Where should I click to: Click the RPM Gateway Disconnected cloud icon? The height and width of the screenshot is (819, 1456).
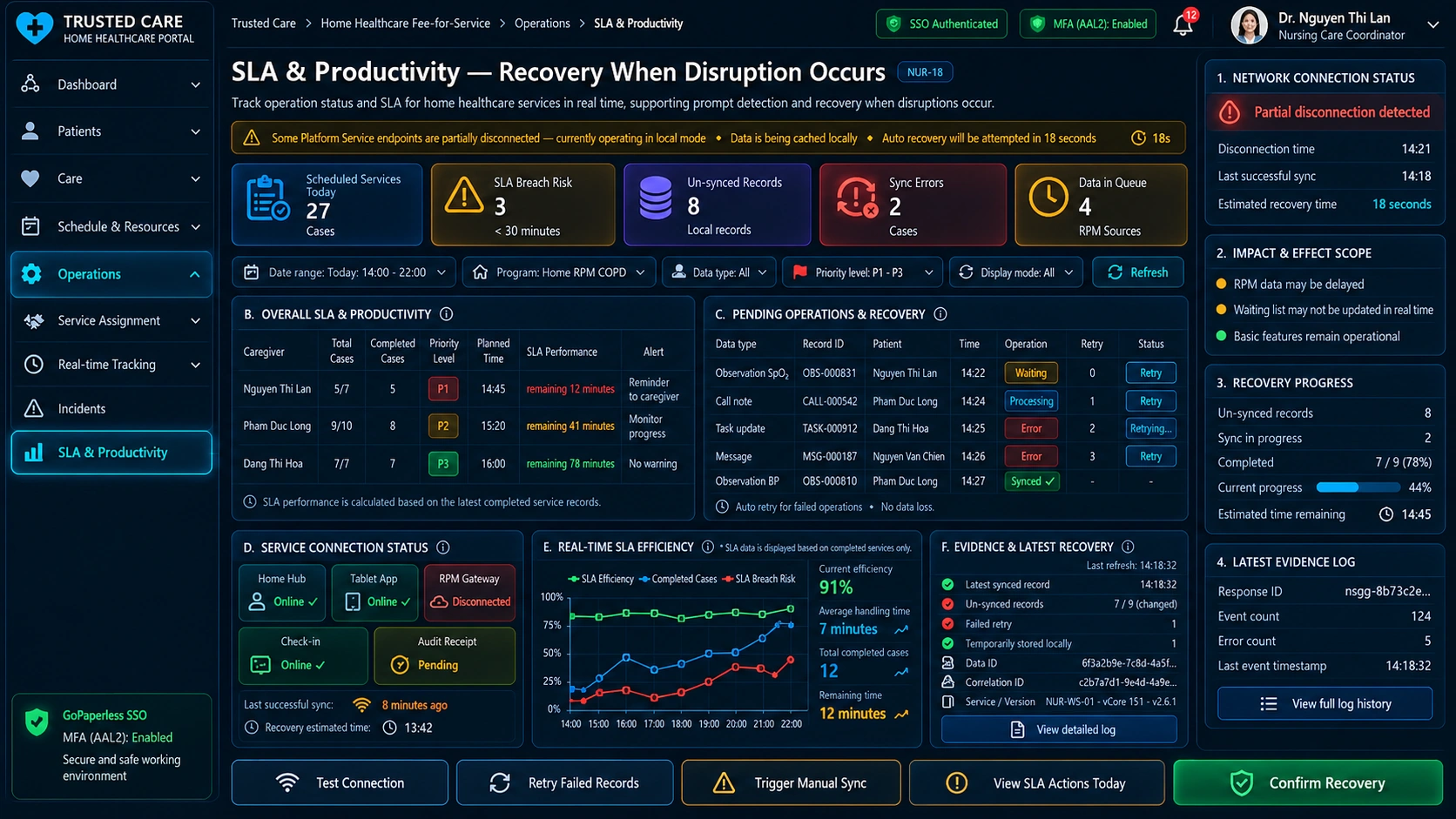point(440,601)
